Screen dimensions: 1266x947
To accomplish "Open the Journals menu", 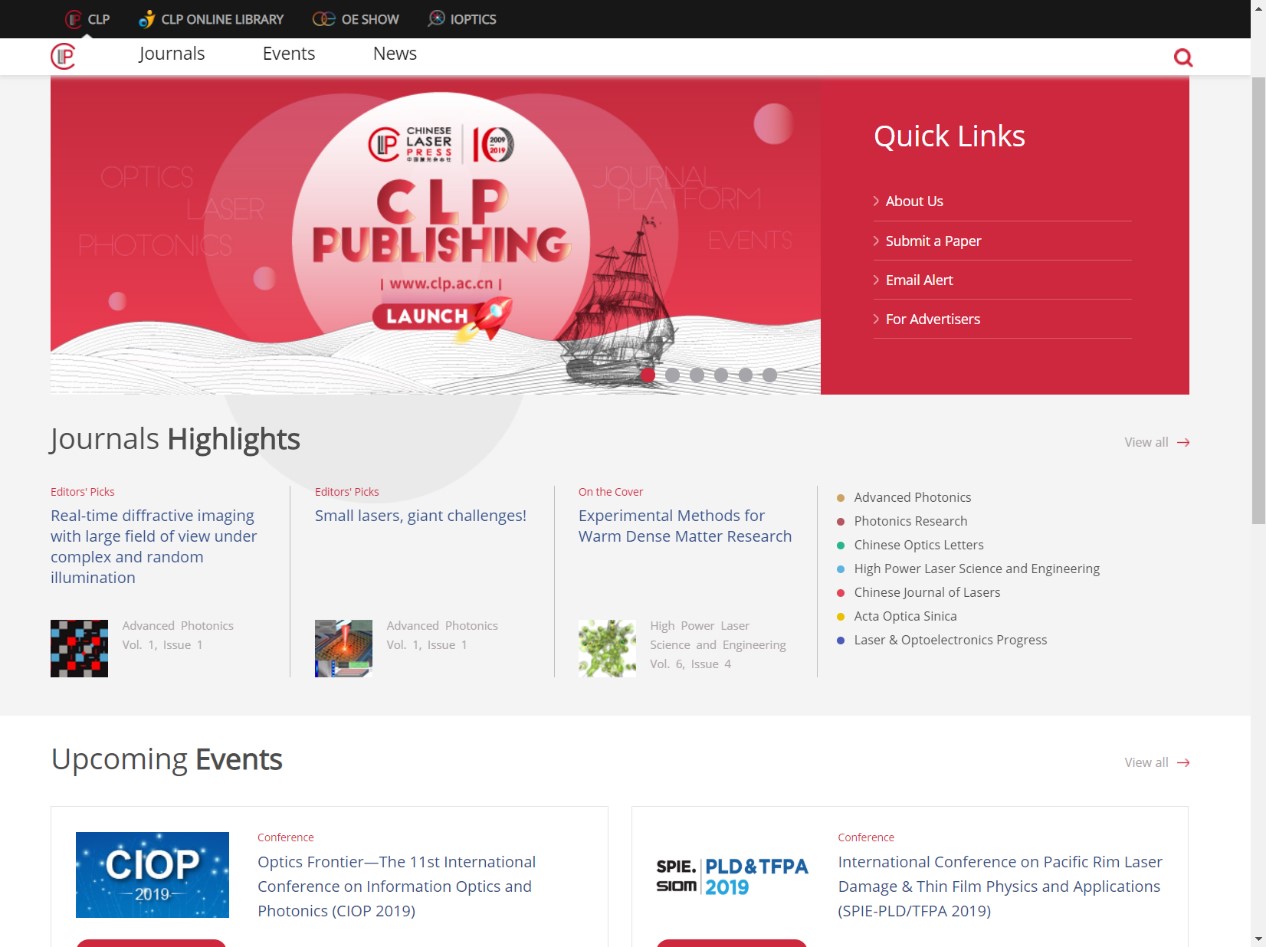I will (x=172, y=54).
